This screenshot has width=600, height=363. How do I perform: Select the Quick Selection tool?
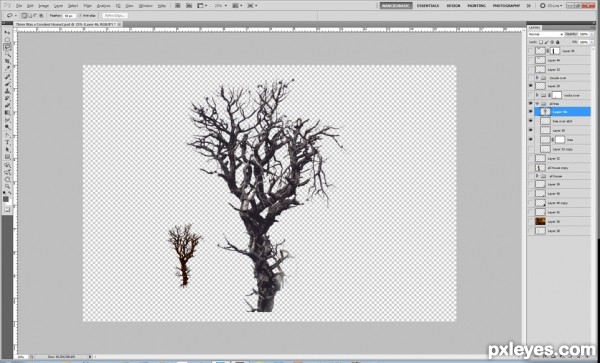(7, 53)
